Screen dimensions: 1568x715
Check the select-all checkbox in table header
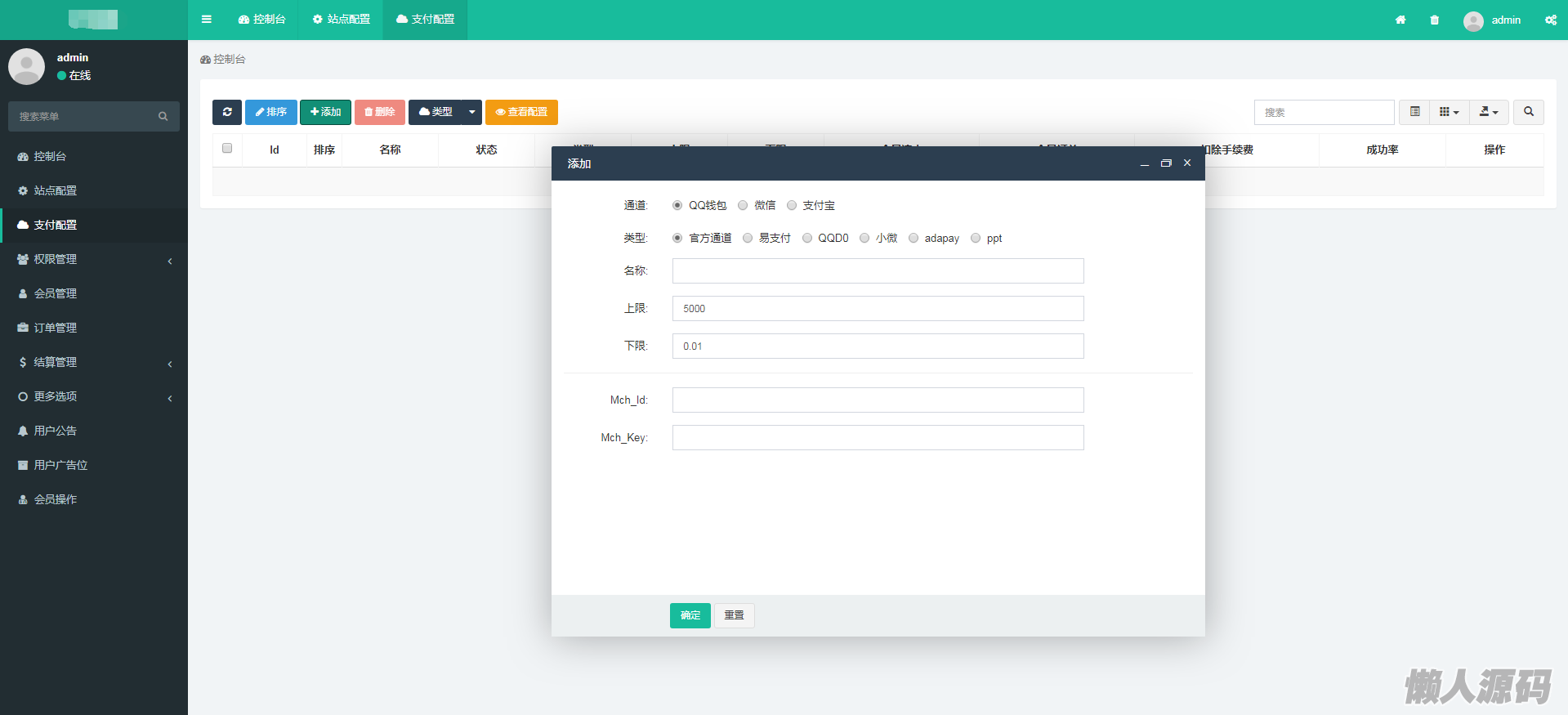click(x=227, y=149)
